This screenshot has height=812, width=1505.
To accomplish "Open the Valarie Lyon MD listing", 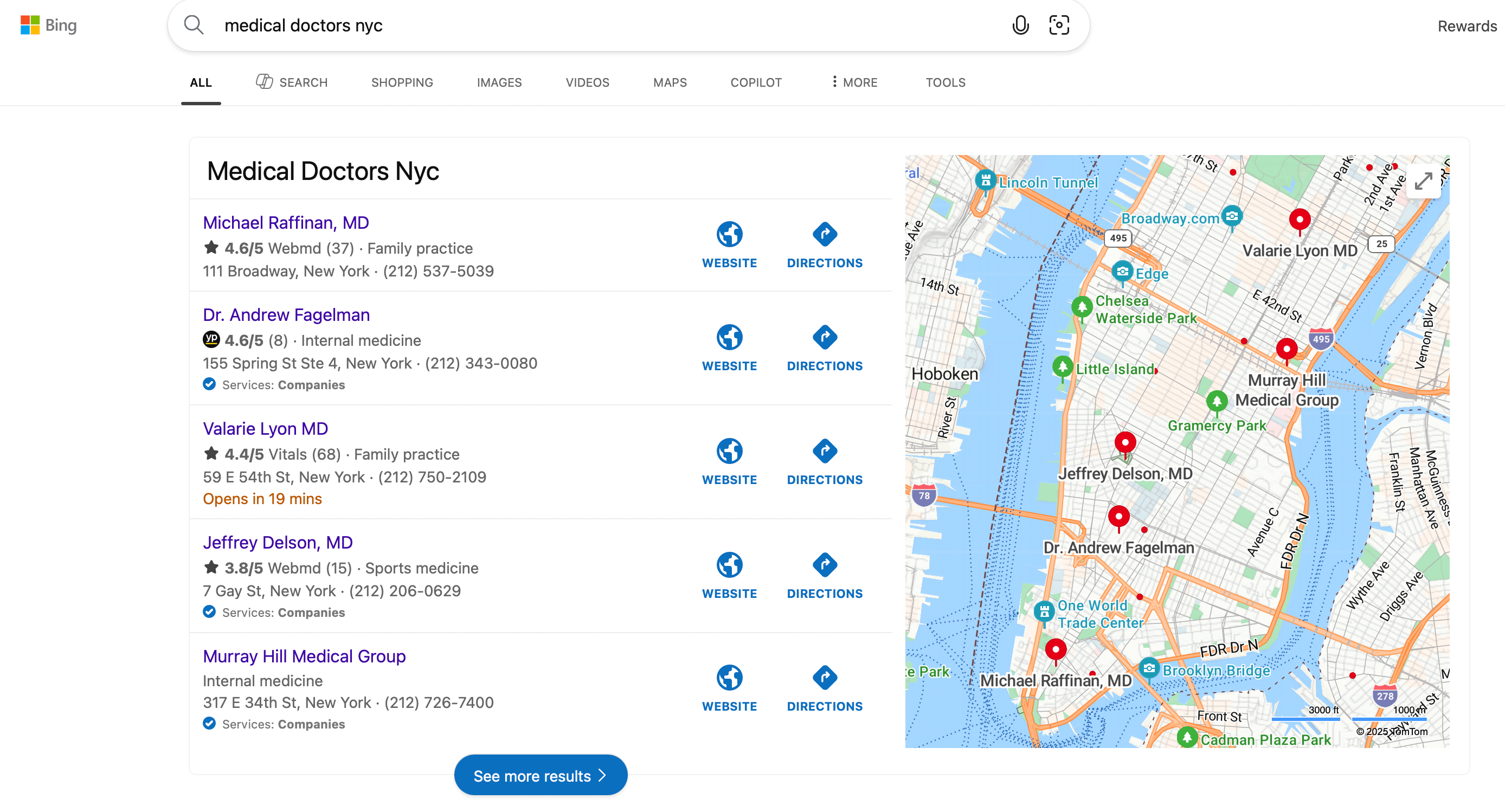I will 265,428.
